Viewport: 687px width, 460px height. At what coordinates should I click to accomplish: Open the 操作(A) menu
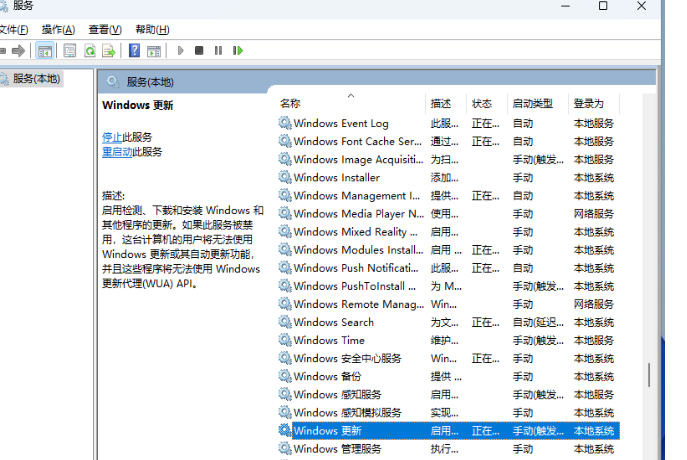(x=58, y=29)
